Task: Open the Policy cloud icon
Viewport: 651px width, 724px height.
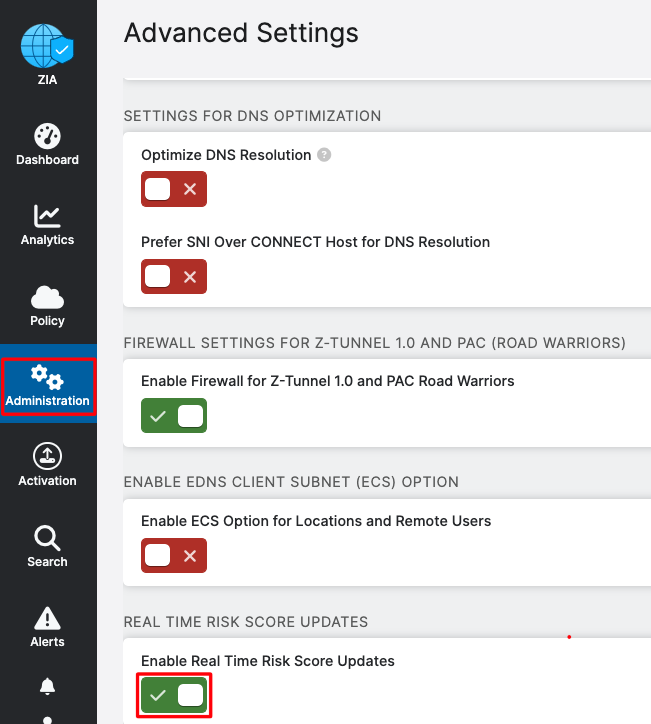Action: 47,297
